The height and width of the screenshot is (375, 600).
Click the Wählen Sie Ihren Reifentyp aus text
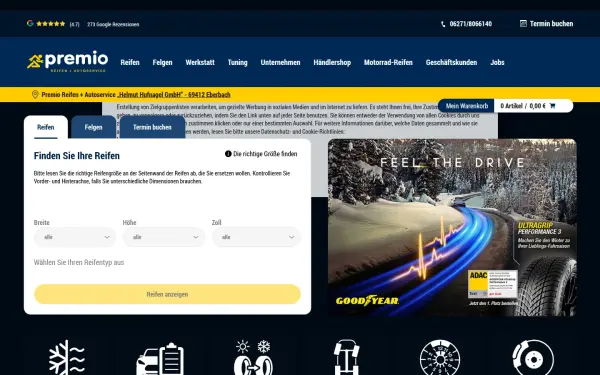click(x=79, y=262)
